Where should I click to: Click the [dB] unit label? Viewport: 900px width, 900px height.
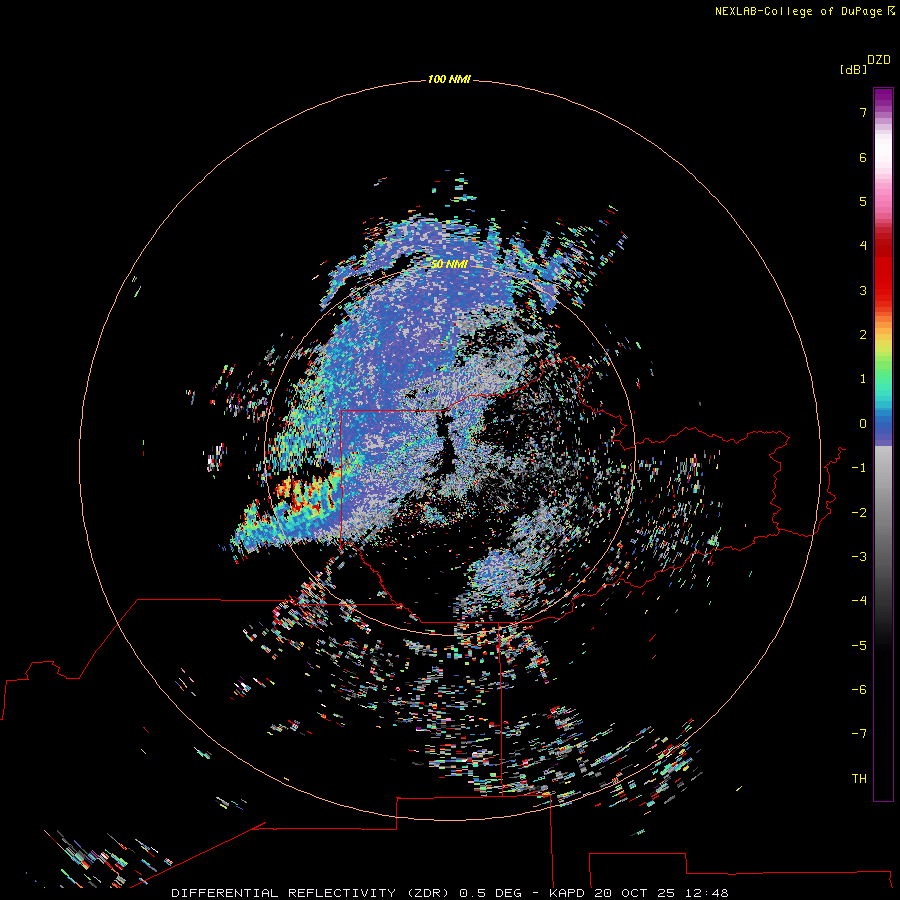tap(853, 70)
